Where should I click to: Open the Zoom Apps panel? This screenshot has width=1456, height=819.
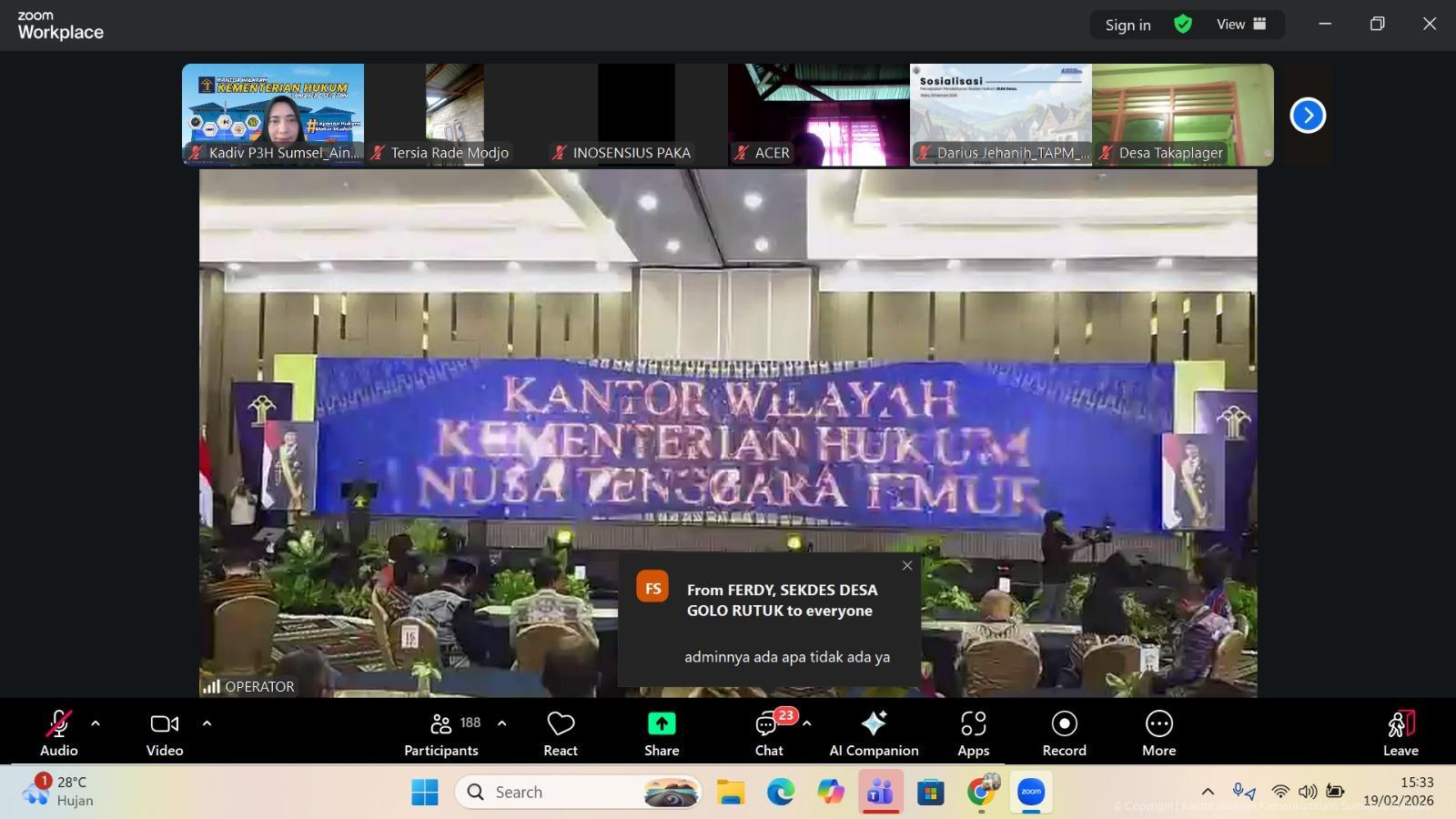coord(973,733)
